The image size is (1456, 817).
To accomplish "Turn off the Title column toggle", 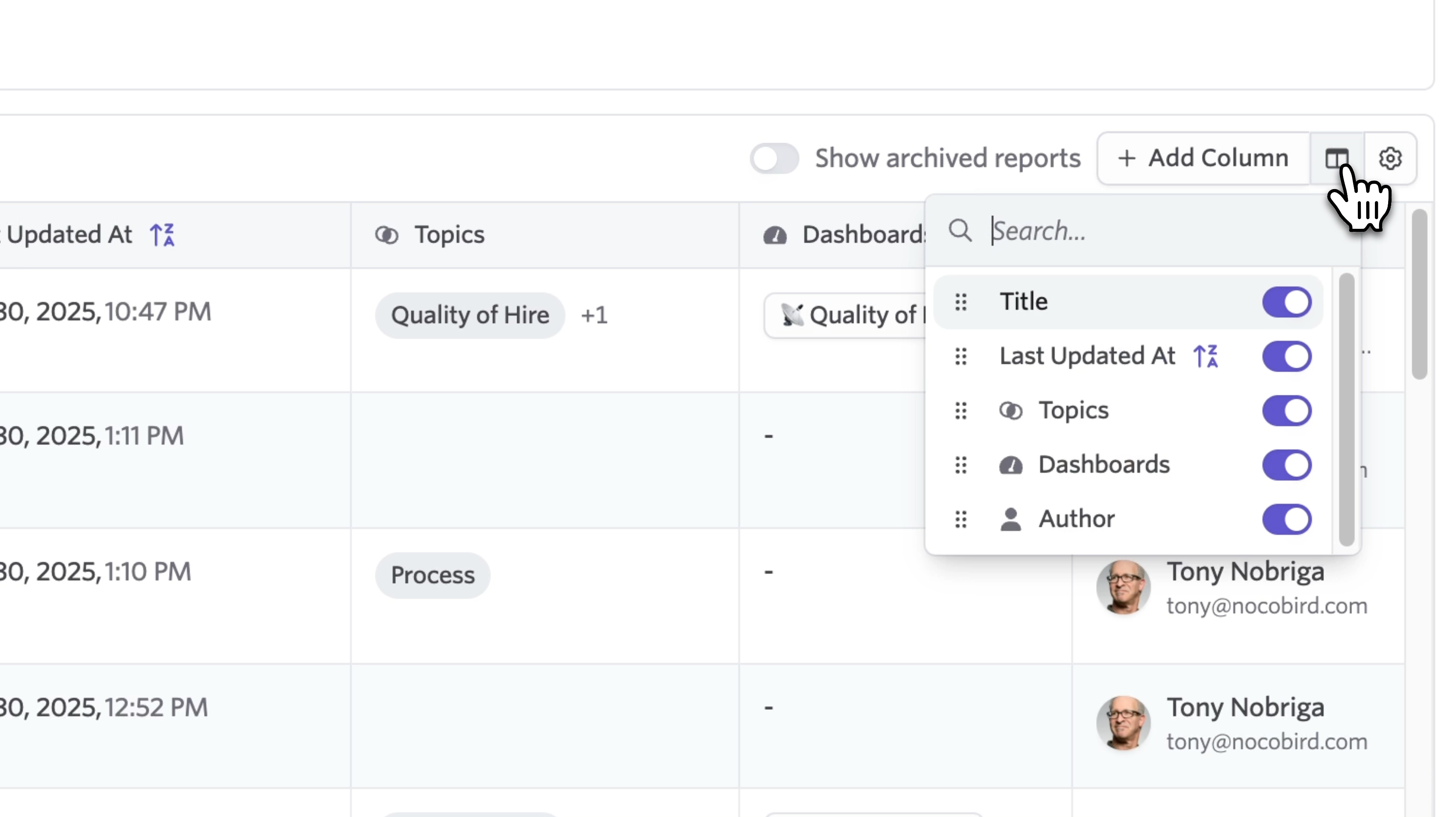I will 1287,302.
